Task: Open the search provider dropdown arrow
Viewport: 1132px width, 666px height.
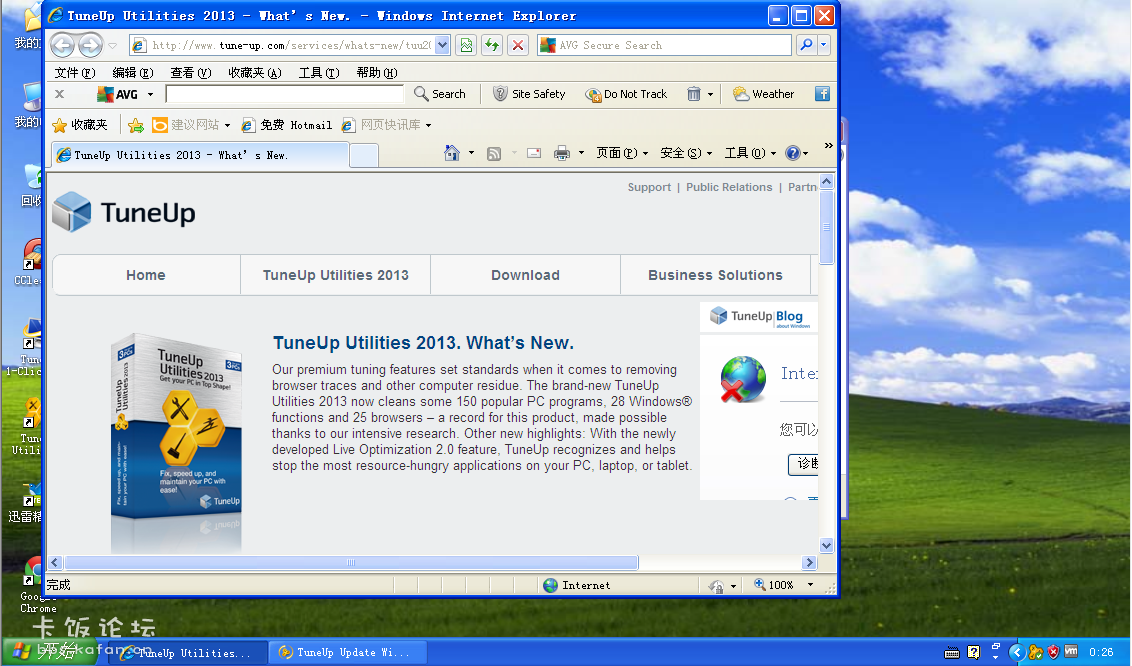Action: point(824,45)
